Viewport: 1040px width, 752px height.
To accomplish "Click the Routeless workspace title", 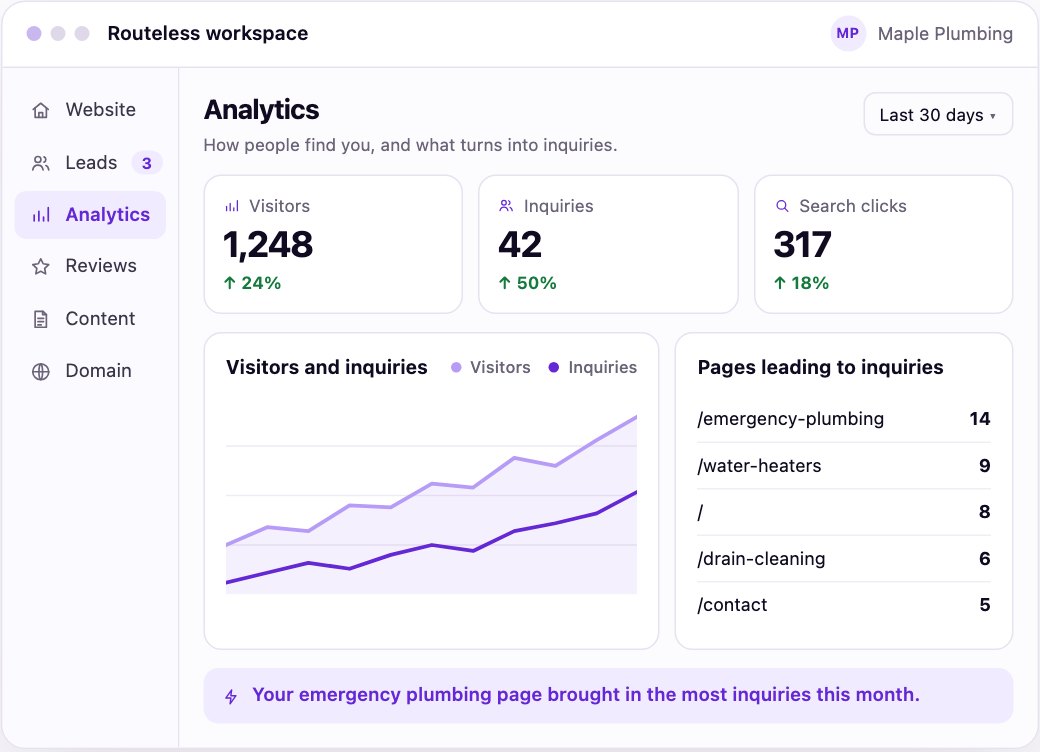I will pyautogui.click(x=208, y=34).
